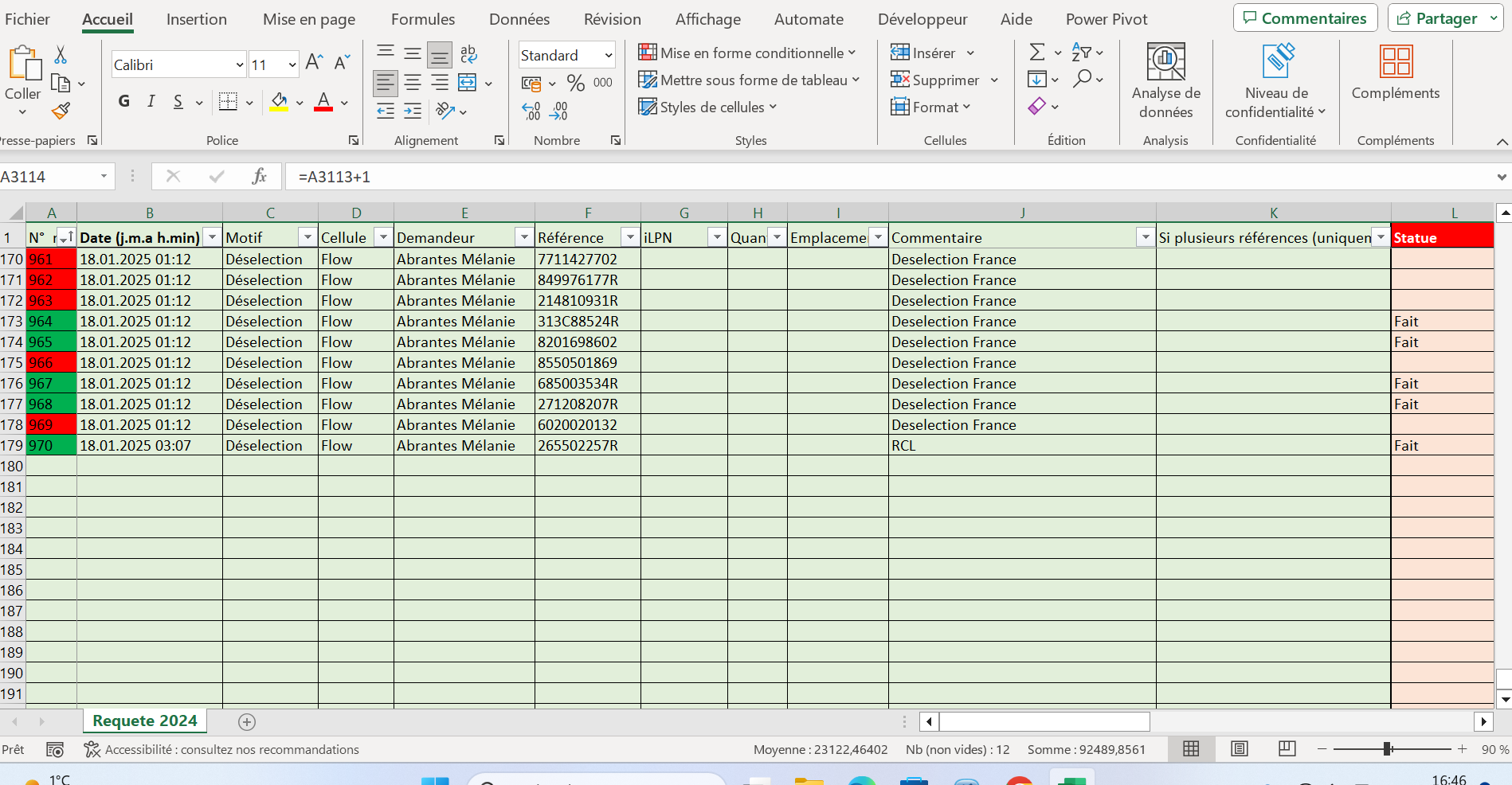Click the Partager share button
Image resolution: width=1512 pixels, height=785 pixels.
click(1439, 18)
